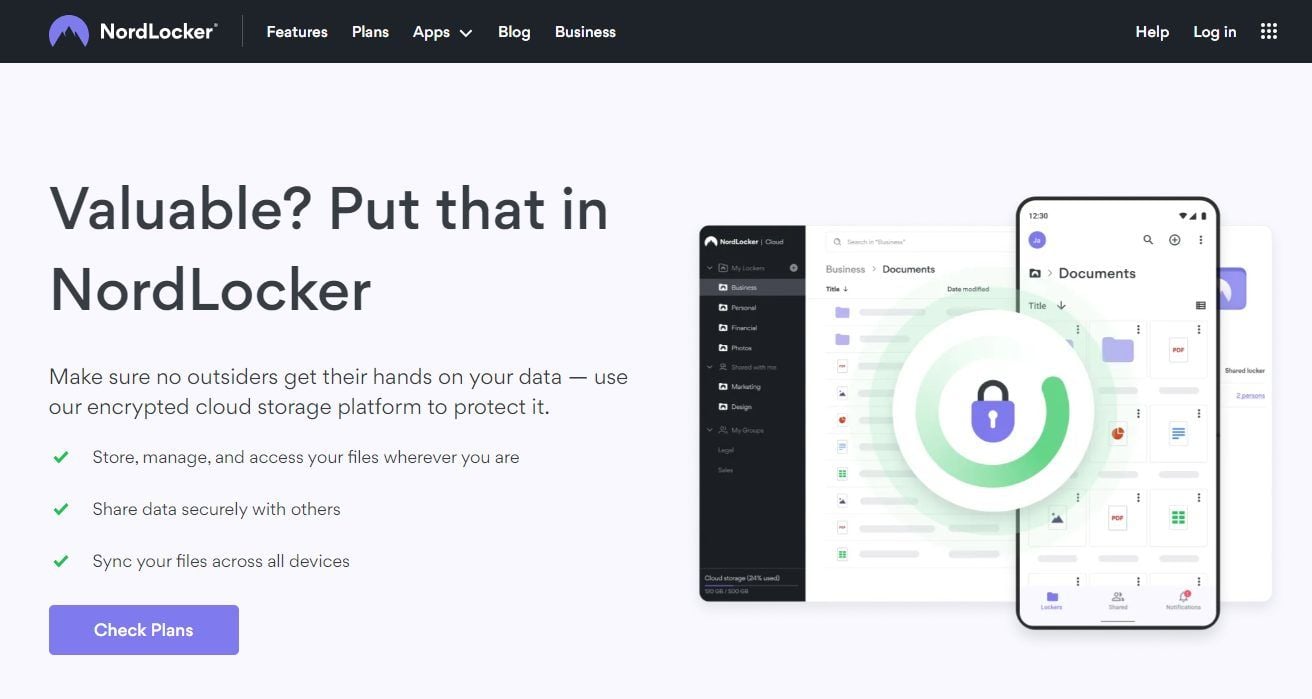This screenshot has height=699, width=1312.
Task: Click the 2 persons link
Action: click(1250, 396)
